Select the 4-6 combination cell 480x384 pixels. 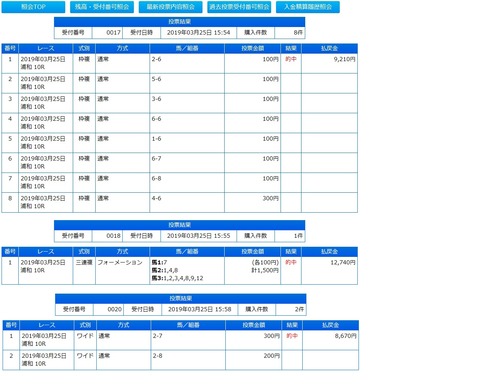187,202
